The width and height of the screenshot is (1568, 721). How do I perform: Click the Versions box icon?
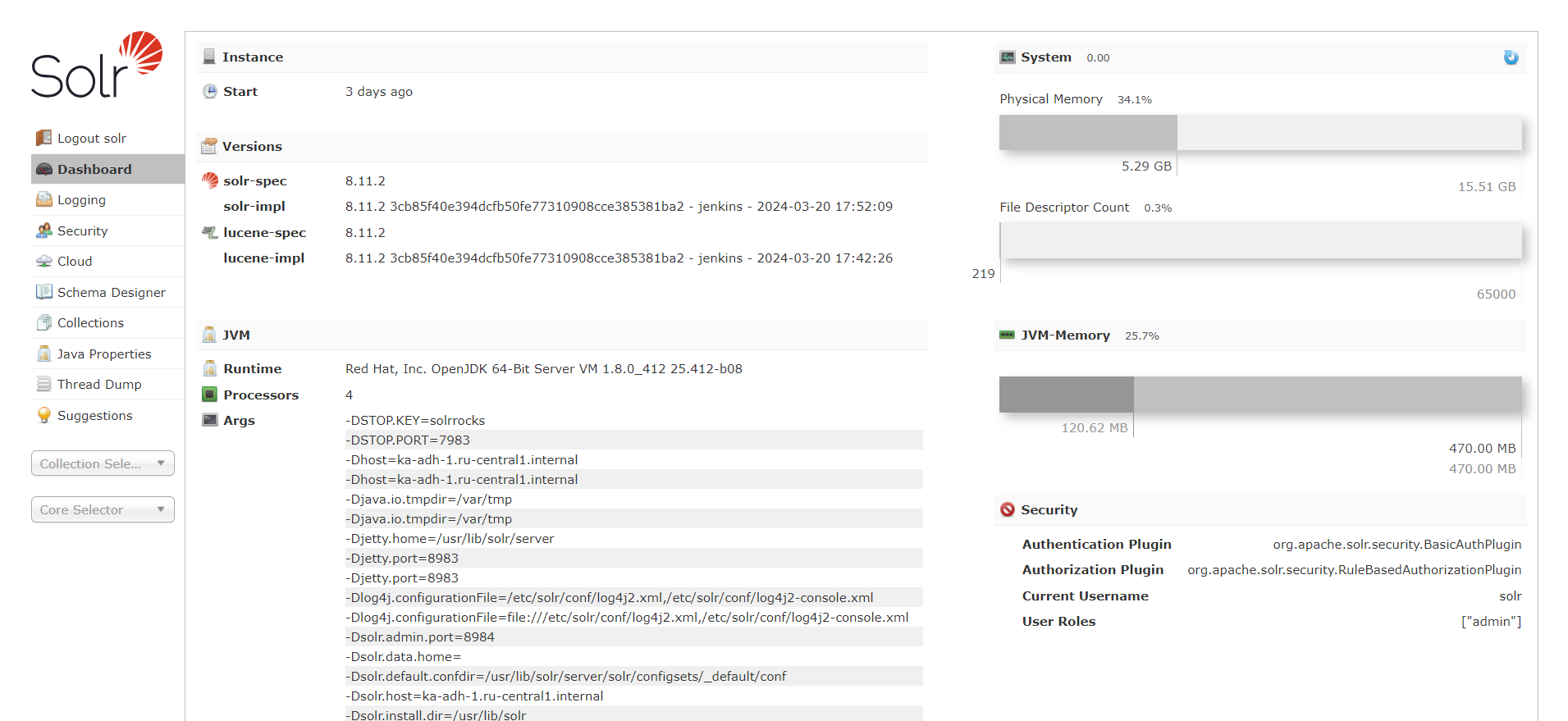209,146
